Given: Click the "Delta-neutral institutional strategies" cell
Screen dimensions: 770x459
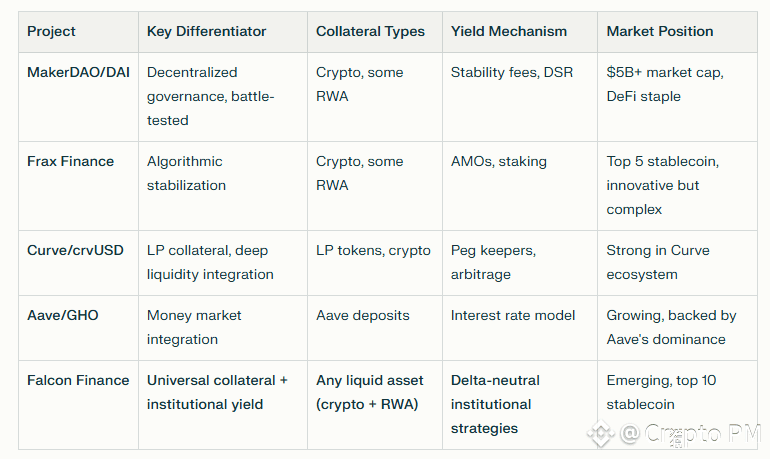Looking at the screenshot, I should [x=497, y=404].
